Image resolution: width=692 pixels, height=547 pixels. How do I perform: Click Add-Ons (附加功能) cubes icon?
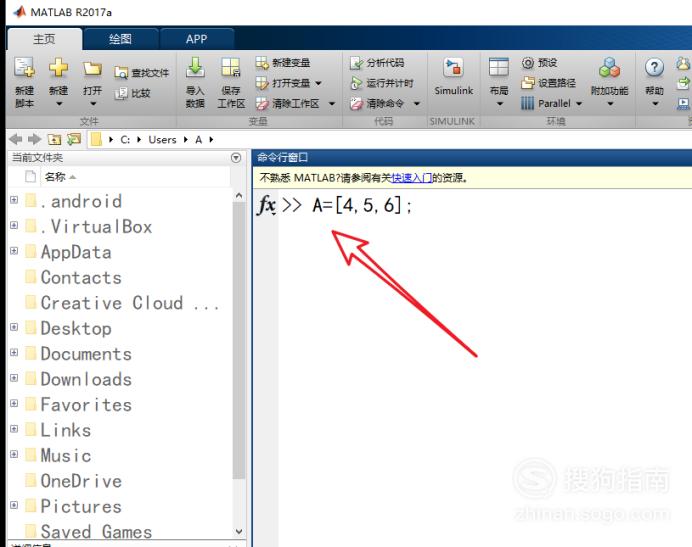tap(609, 68)
